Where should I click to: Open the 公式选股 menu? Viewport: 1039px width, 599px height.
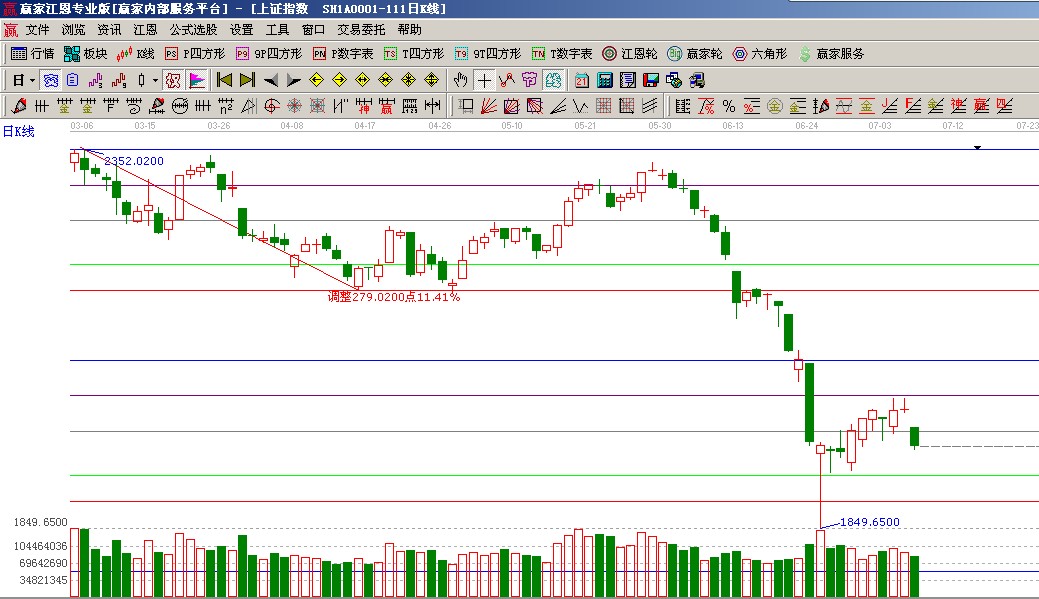coord(195,30)
